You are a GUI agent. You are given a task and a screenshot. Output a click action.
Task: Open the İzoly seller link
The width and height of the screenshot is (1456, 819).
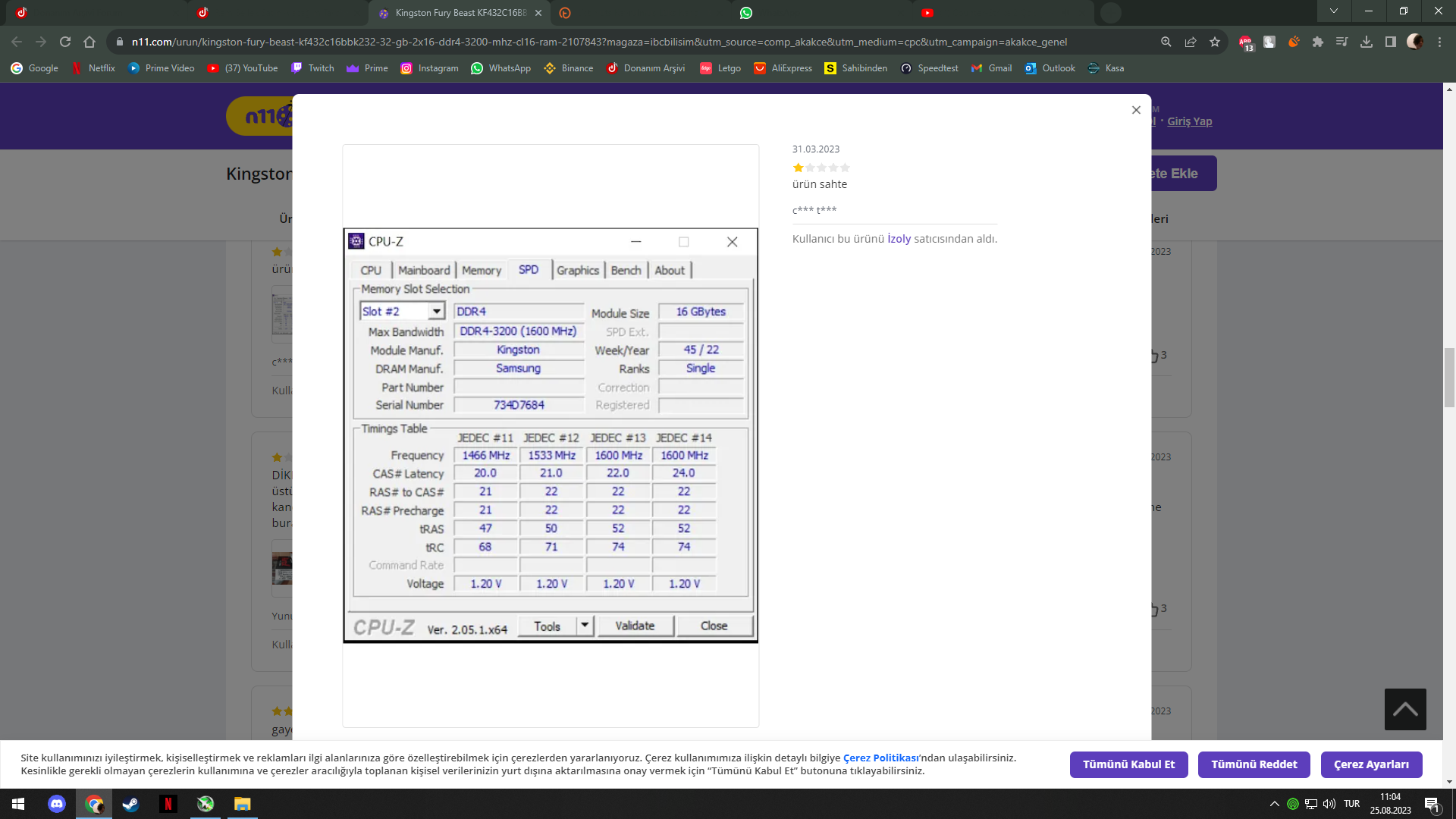point(899,239)
